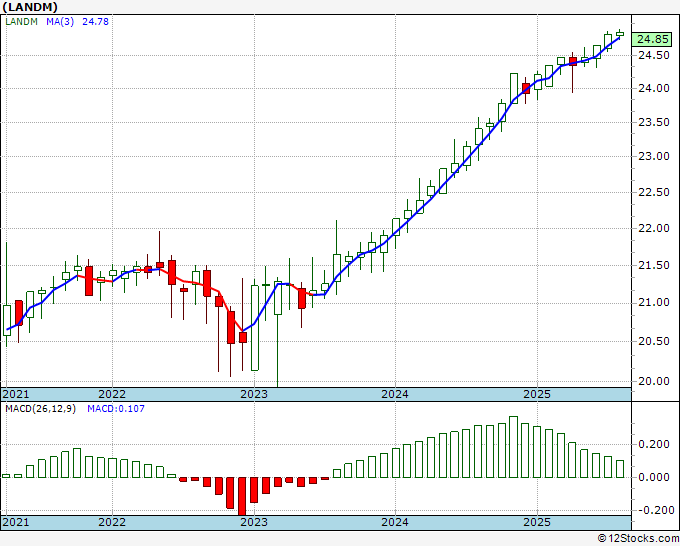
Task: Click the green 24.85 current price tag
Action: (653, 39)
